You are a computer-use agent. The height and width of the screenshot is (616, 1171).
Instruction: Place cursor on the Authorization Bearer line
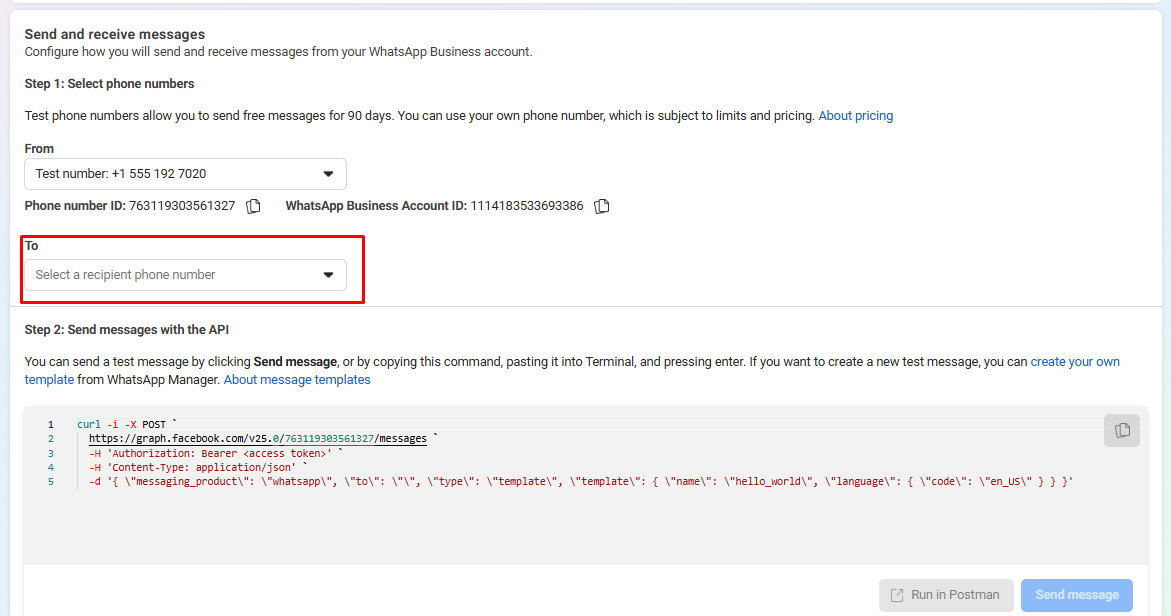tap(211, 453)
